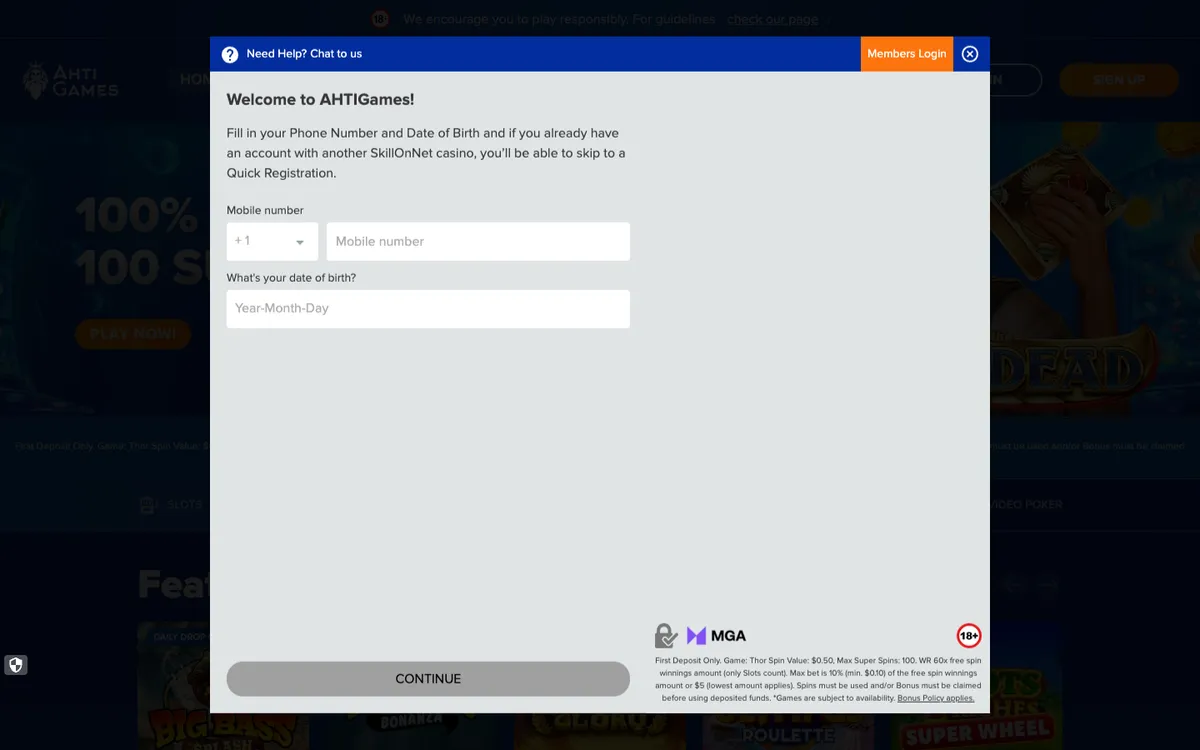Open the Bonus Policy applies link
Viewport: 1200px width, 750px height.
[x=936, y=698]
